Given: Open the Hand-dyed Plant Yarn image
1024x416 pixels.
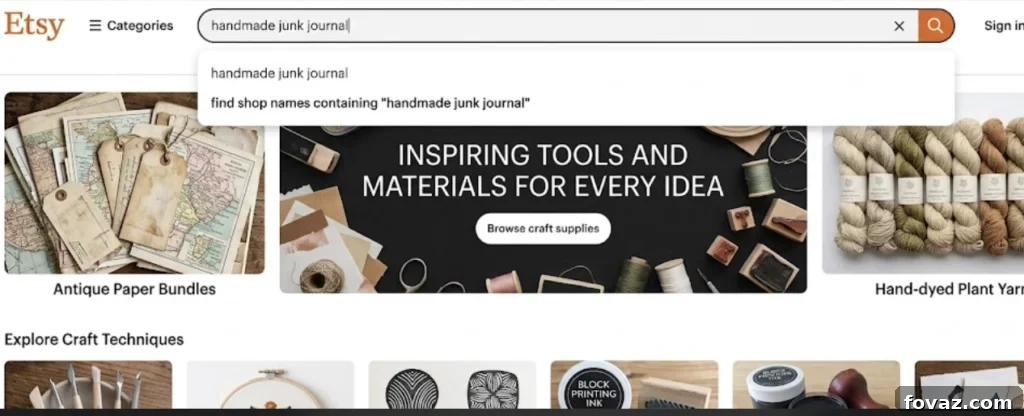Looking at the screenshot, I should [923, 183].
